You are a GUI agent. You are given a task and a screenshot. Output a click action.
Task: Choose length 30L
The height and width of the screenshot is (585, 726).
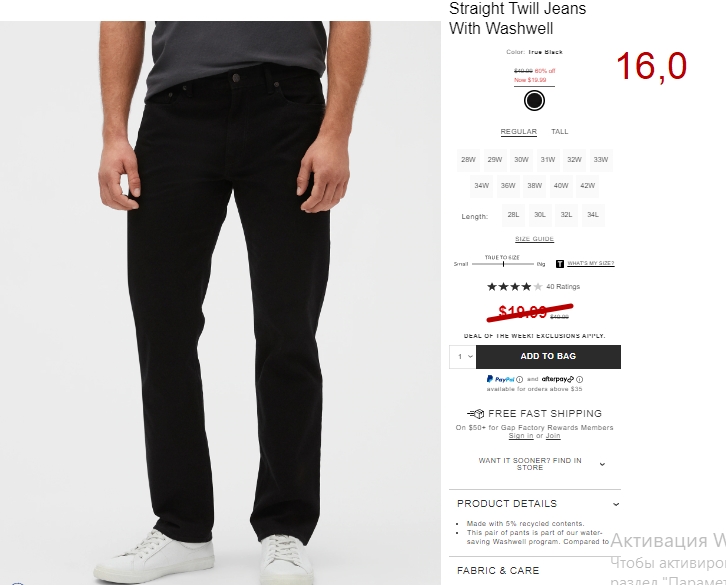tap(540, 215)
